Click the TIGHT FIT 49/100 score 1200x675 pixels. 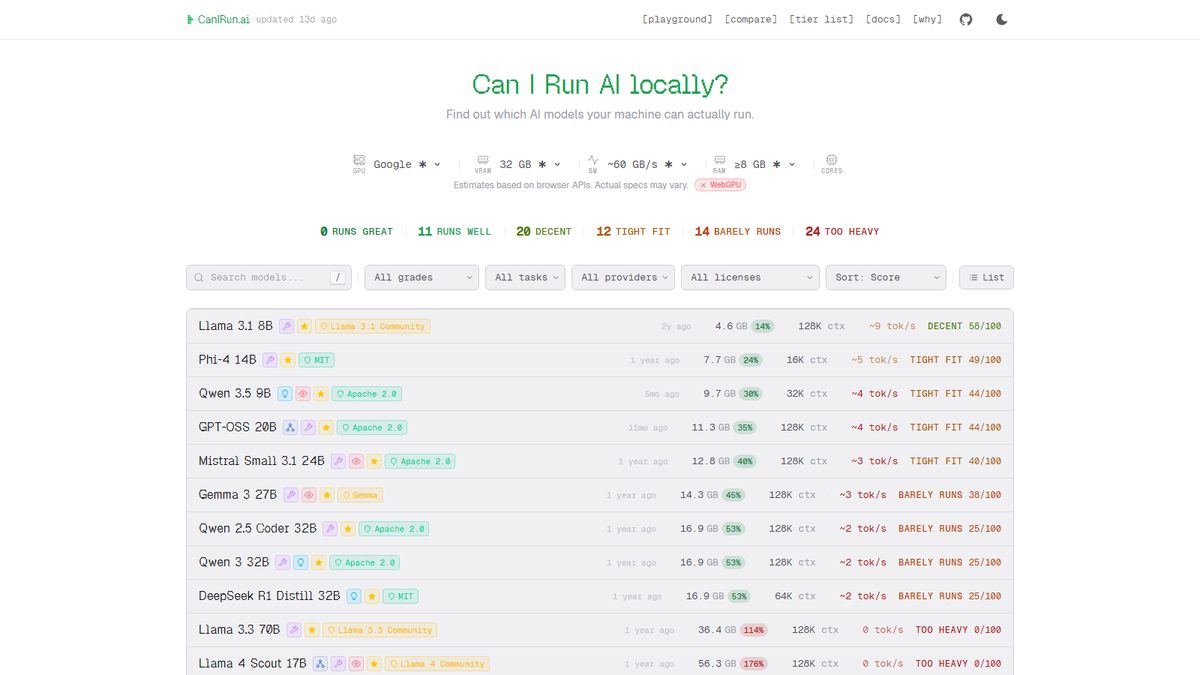tap(955, 360)
